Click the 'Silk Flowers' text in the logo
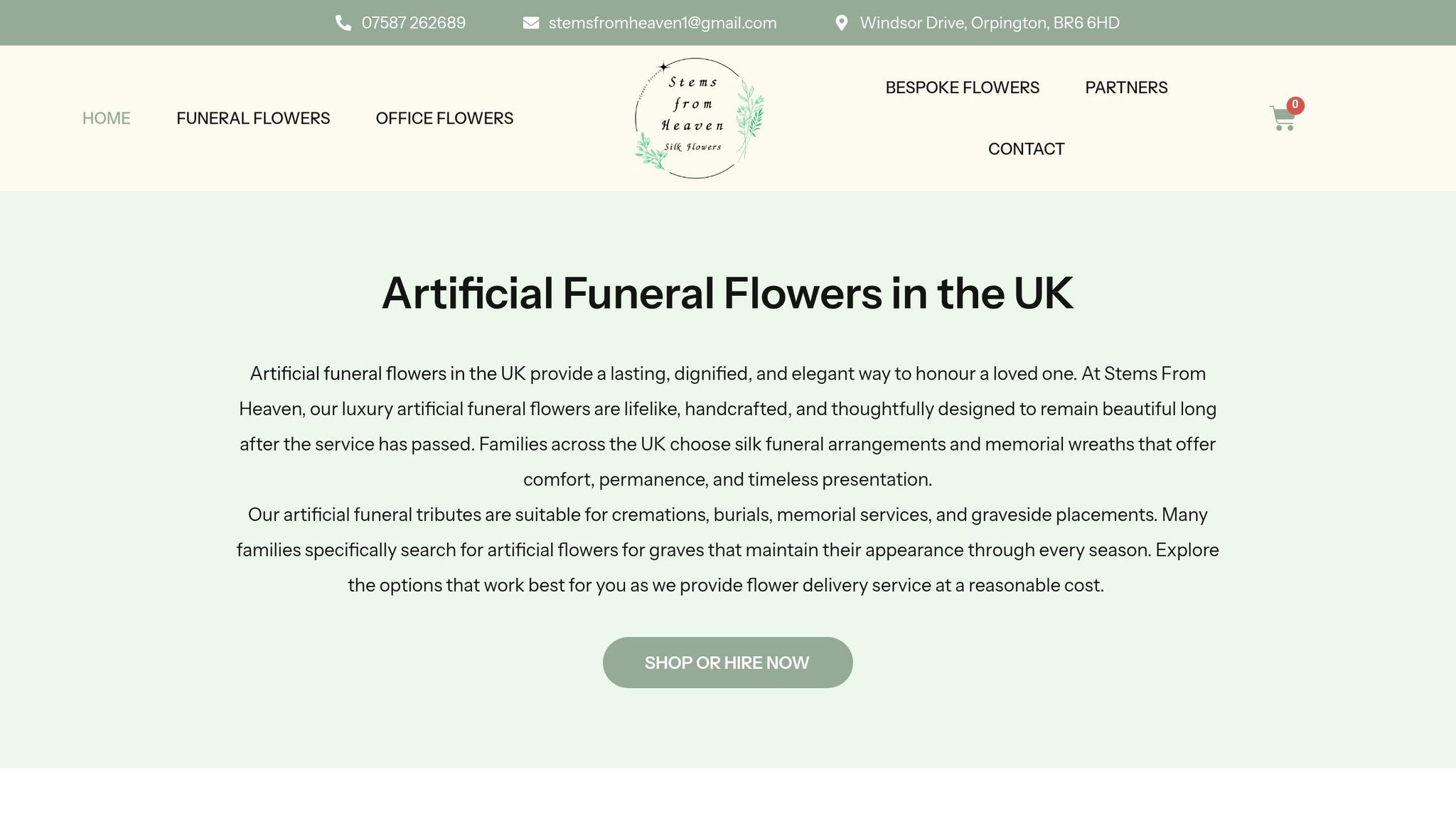Viewport: 1456px width, 819px height. pos(692,147)
